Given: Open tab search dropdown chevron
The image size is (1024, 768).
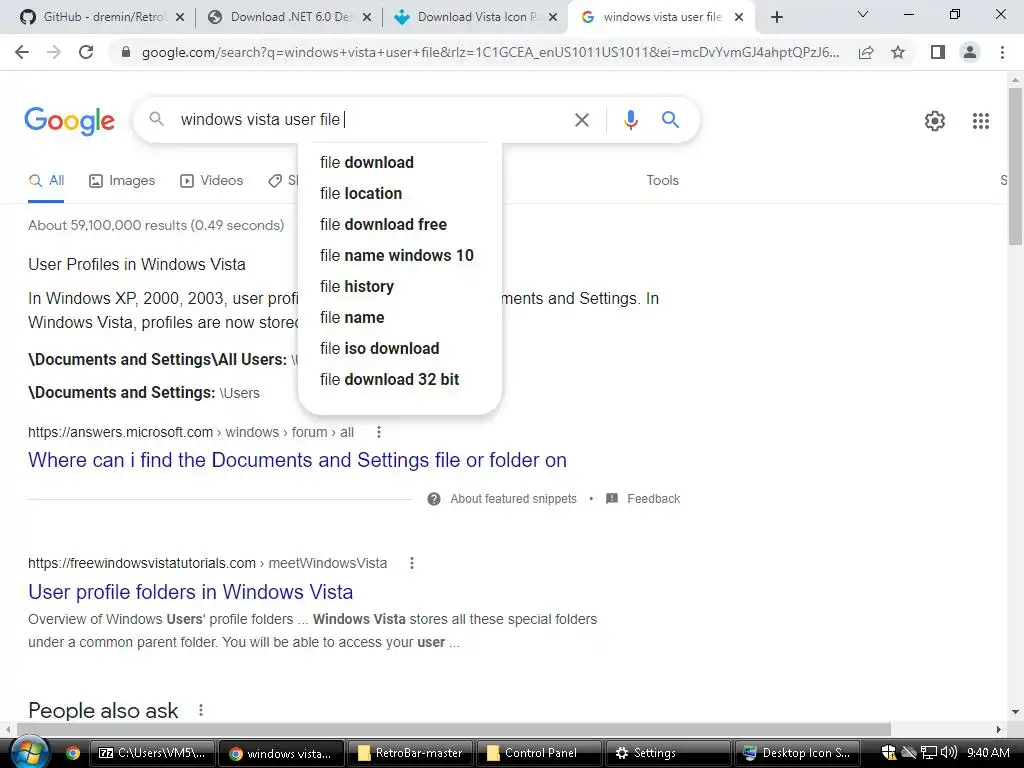Looking at the screenshot, I should (x=862, y=14).
